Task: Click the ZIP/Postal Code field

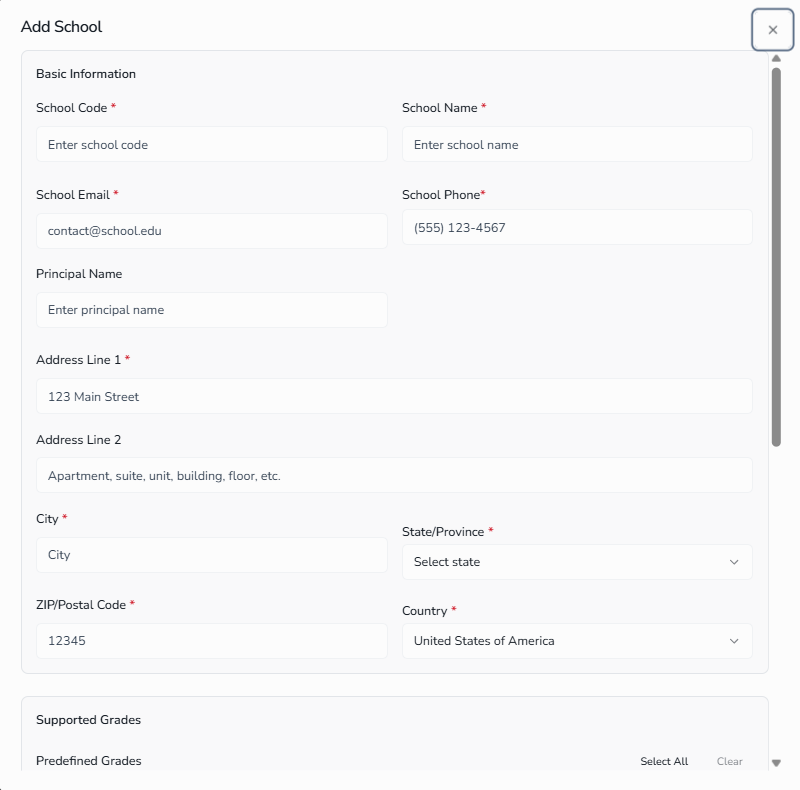Action: click(212, 640)
